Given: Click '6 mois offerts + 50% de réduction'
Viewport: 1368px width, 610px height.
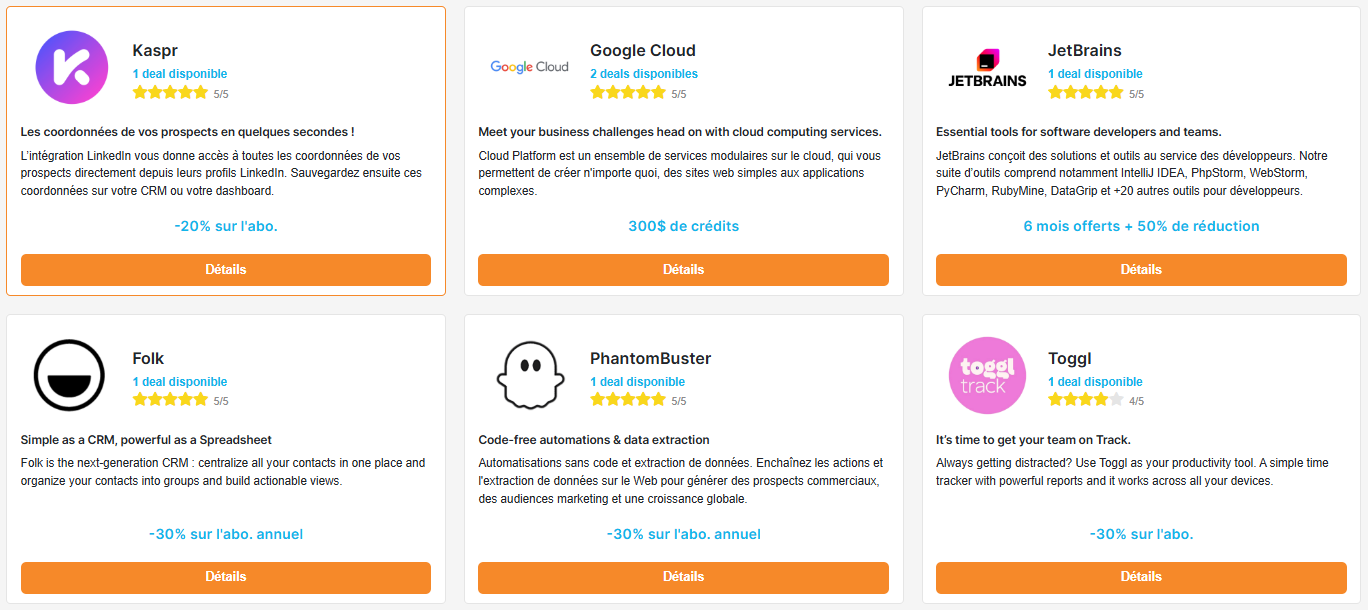Looking at the screenshot, I should (x=1141, y=226).
